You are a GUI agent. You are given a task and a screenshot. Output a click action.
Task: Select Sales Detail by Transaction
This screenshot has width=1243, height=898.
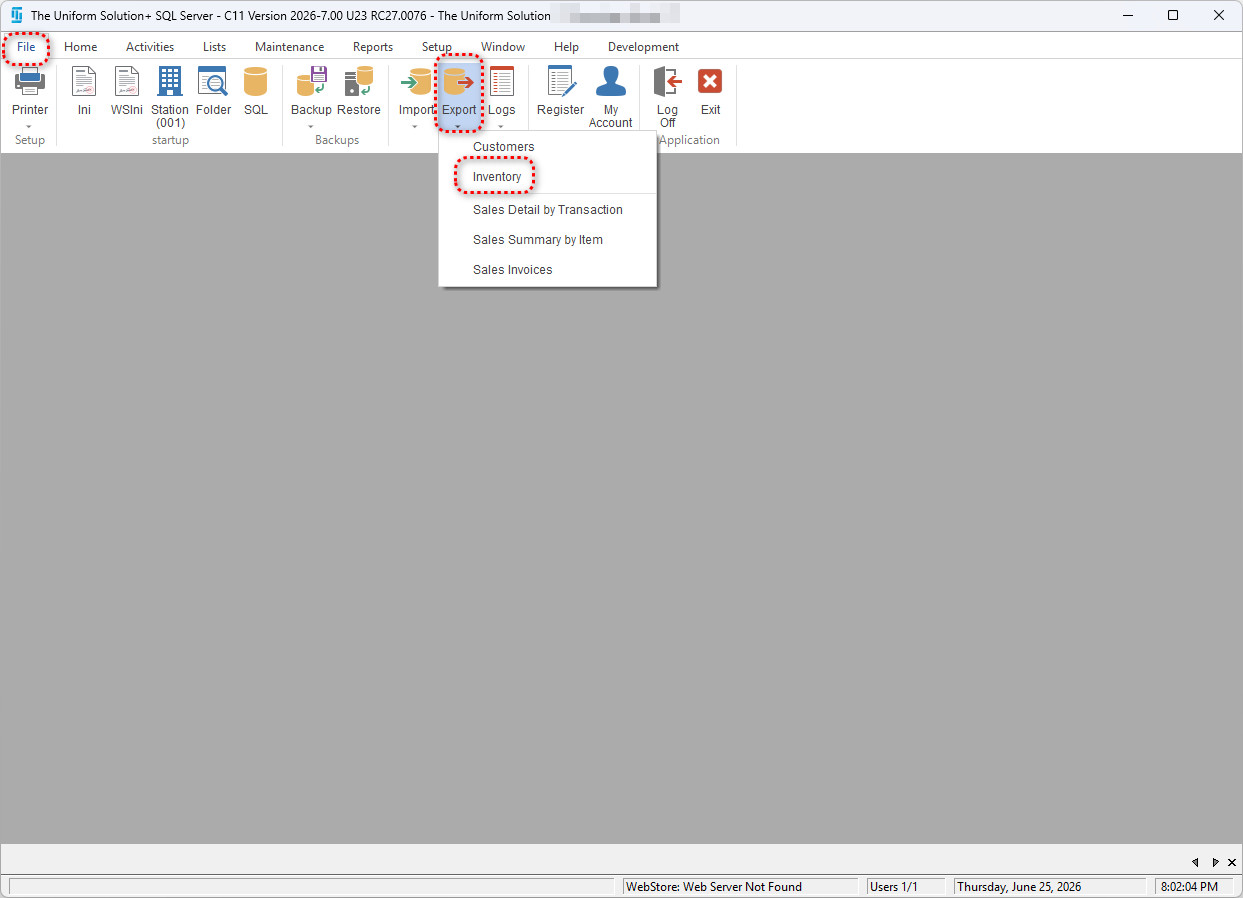547,210
